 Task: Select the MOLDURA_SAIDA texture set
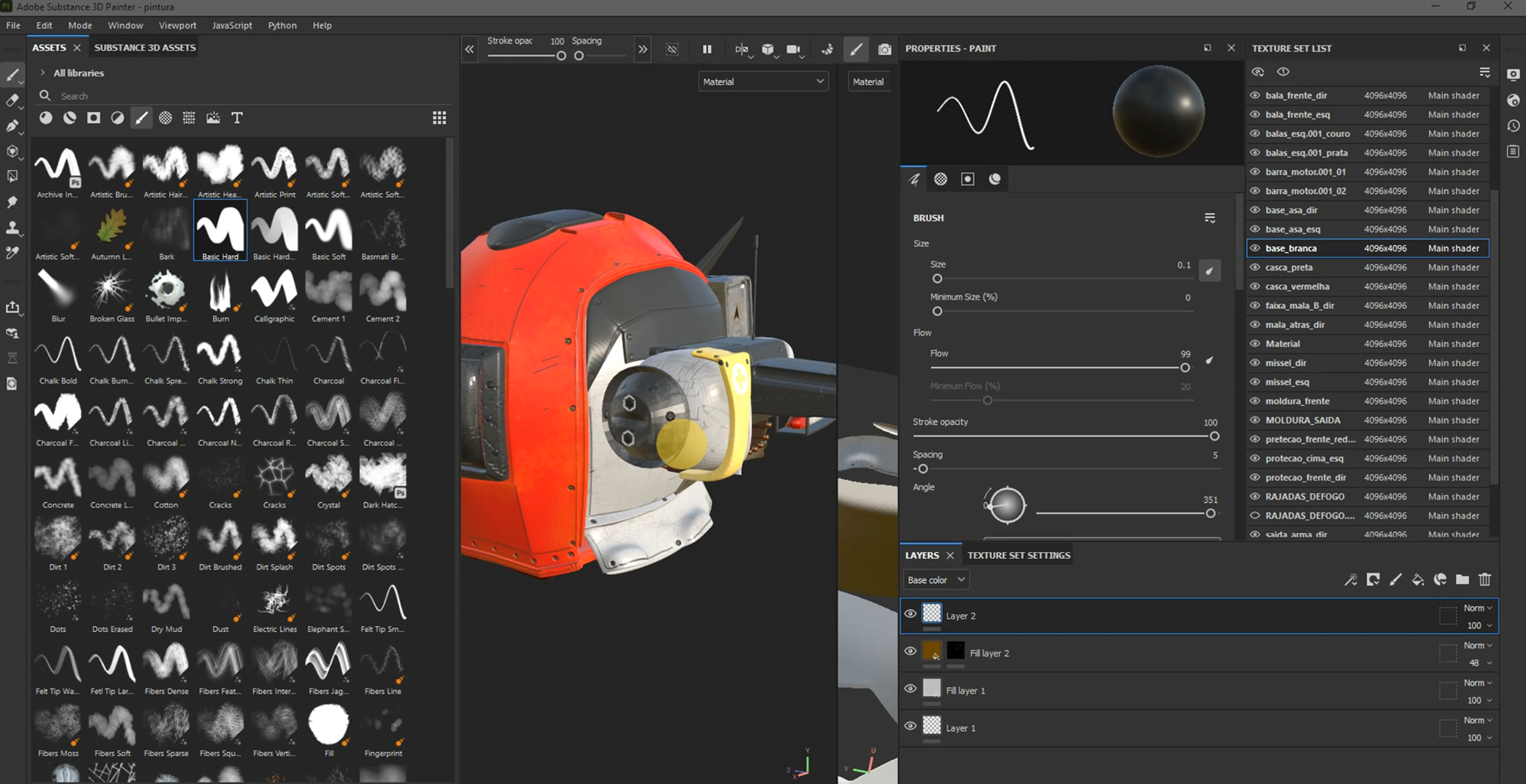(x=1368, y=420)
